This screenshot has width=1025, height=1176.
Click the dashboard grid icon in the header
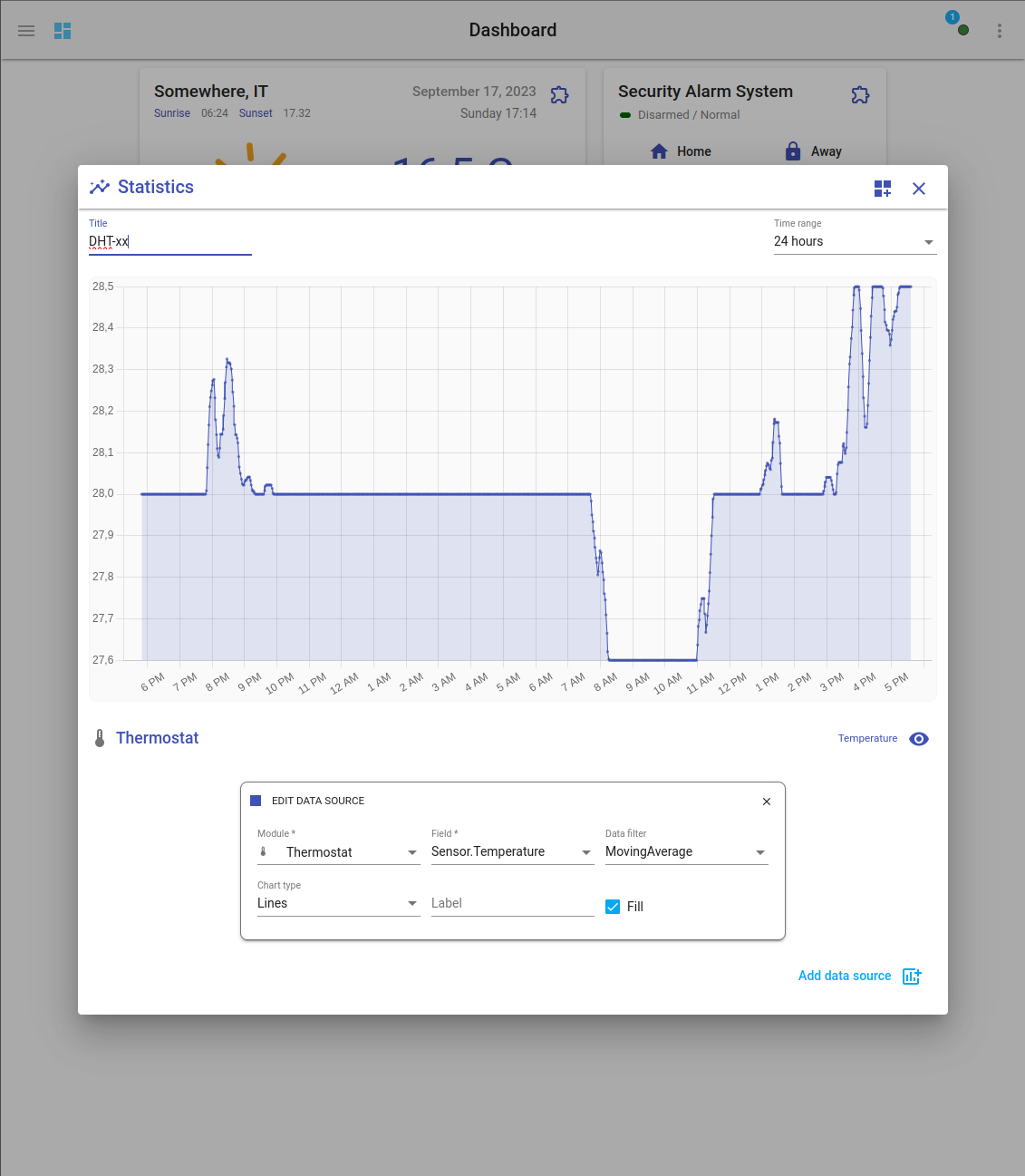63,31
